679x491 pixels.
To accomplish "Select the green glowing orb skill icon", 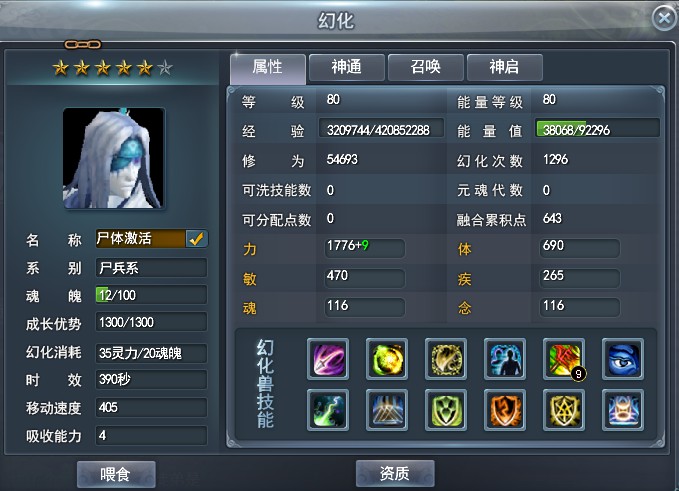I will 387,359.
